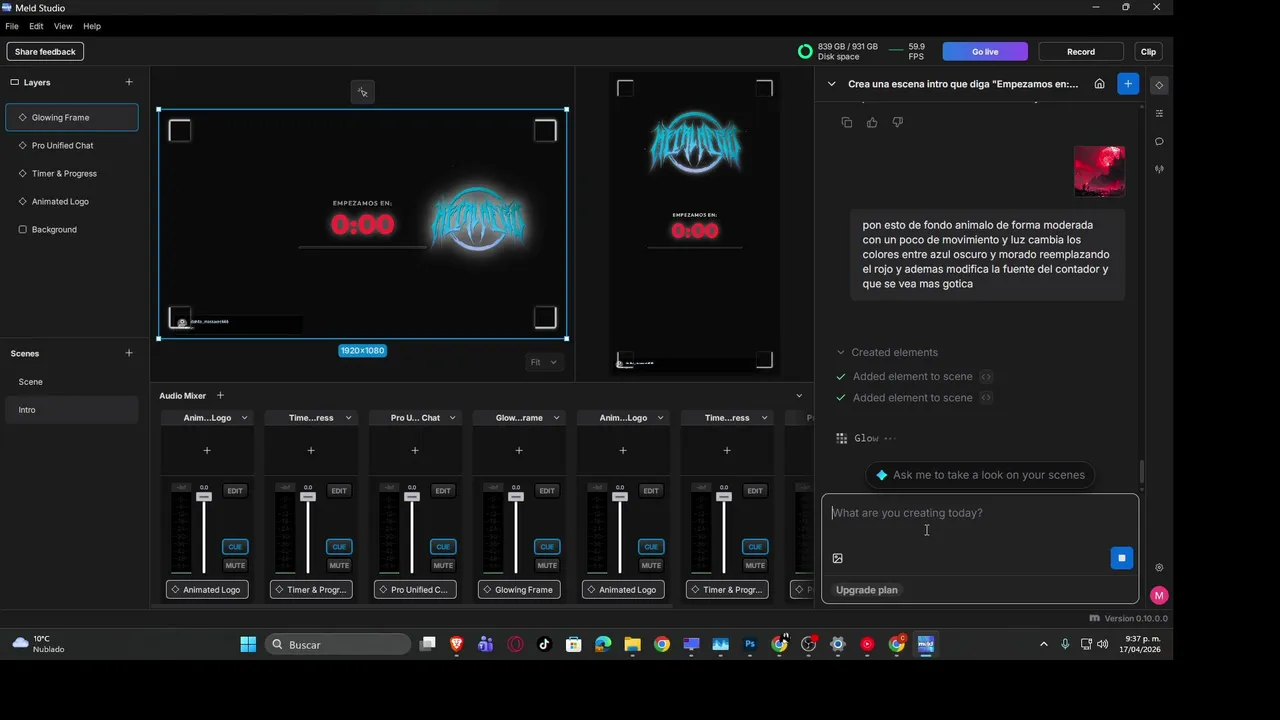1280x720 pixels.
Task: Click Ask me to take a look suggestion
Action: (x=980, y=475)
